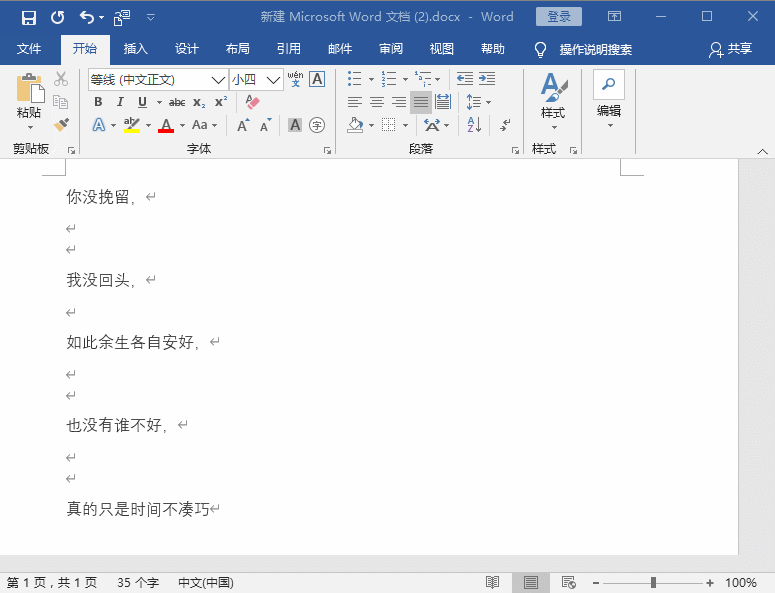The width and height of the screenshot is (775, 593).
Task: Increase paragraph indent
Action: (487, 79)
